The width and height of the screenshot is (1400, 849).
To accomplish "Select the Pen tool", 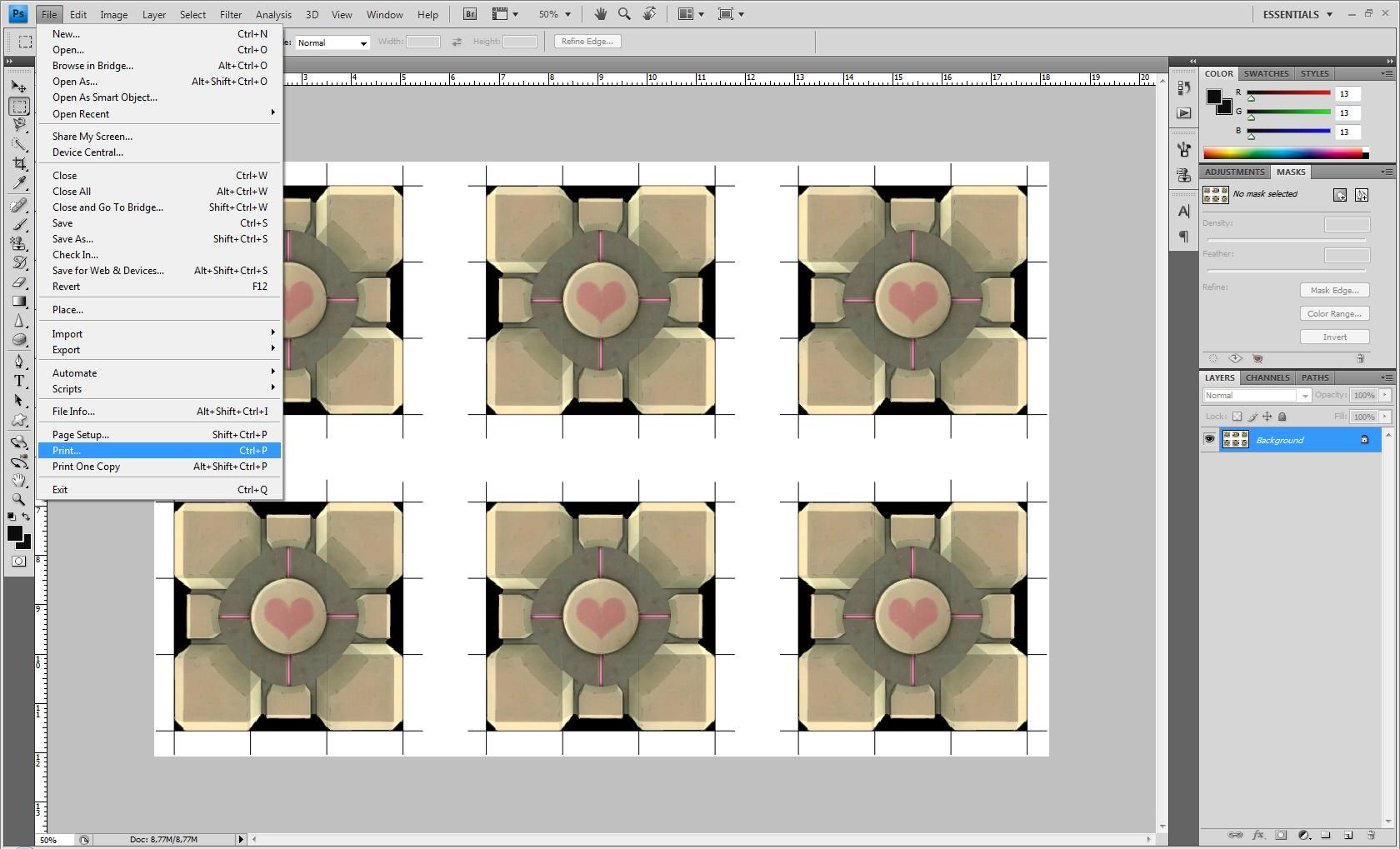I will 19,362.
